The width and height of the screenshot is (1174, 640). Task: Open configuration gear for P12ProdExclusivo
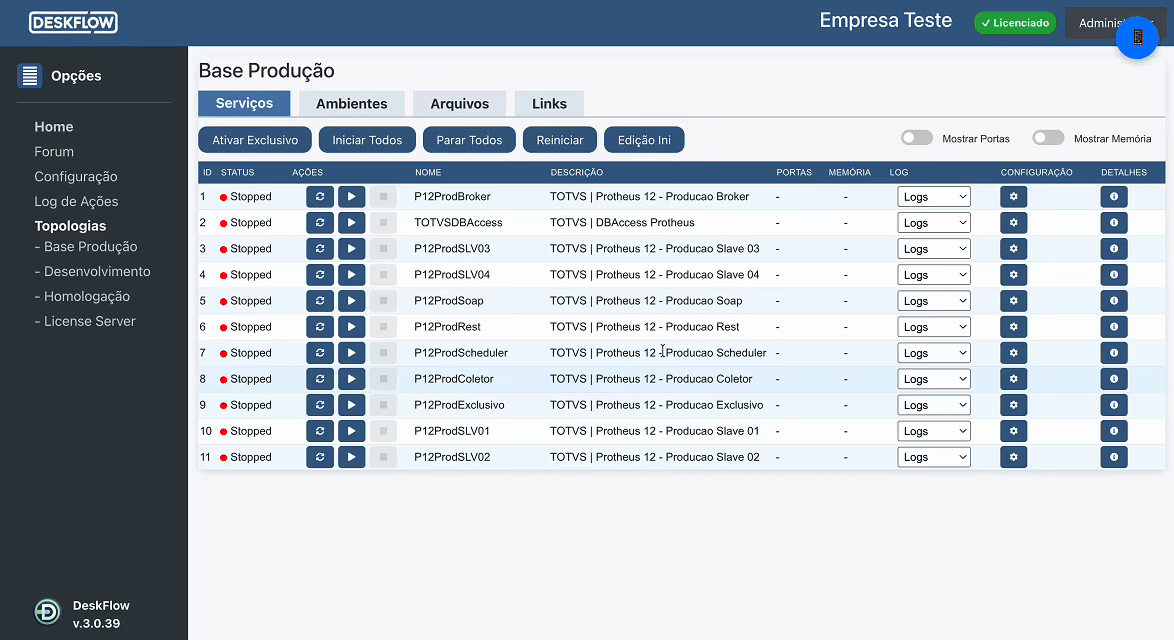(x=1013, y=405)
